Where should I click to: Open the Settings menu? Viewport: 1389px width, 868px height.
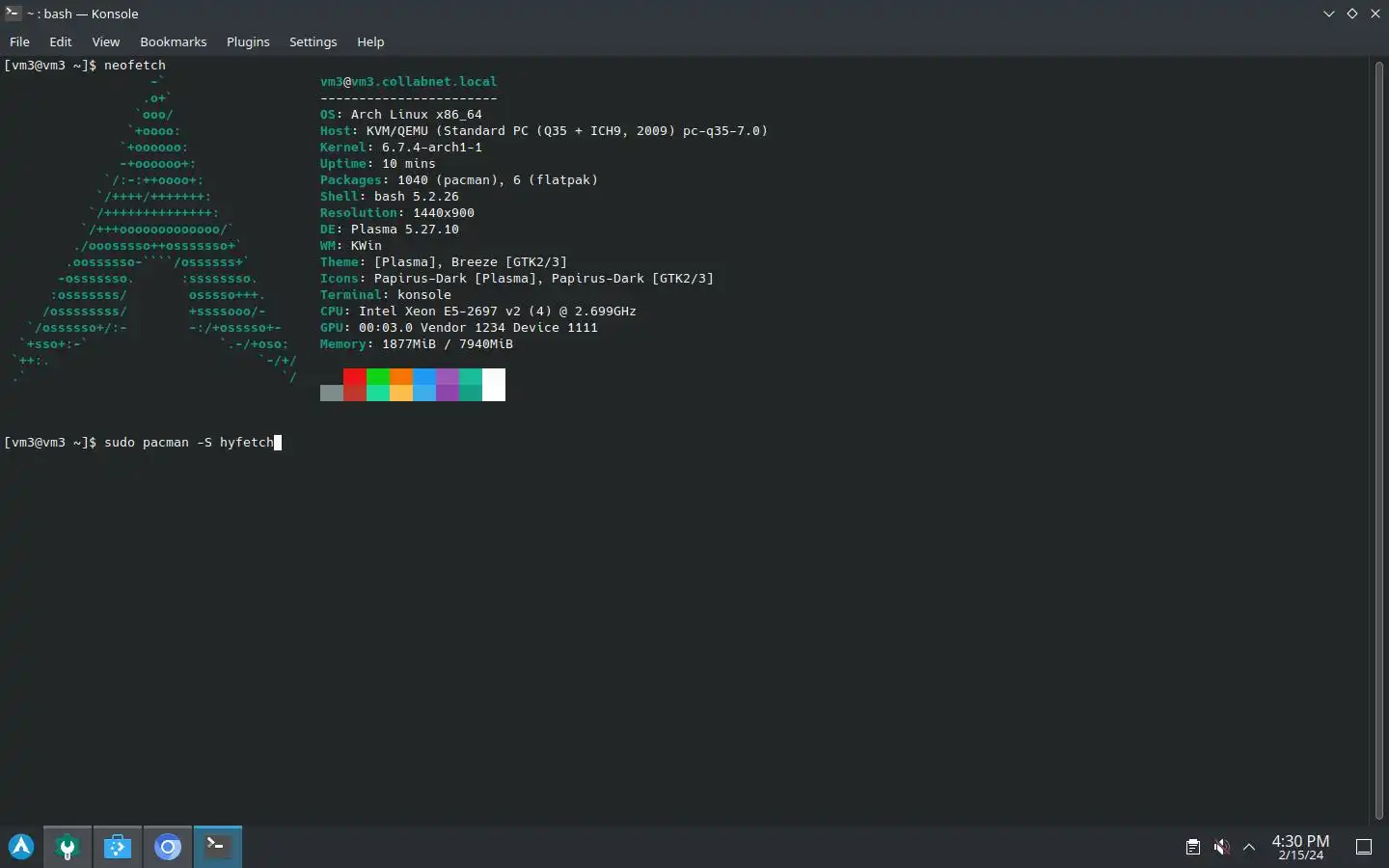(x=313, y=41)
